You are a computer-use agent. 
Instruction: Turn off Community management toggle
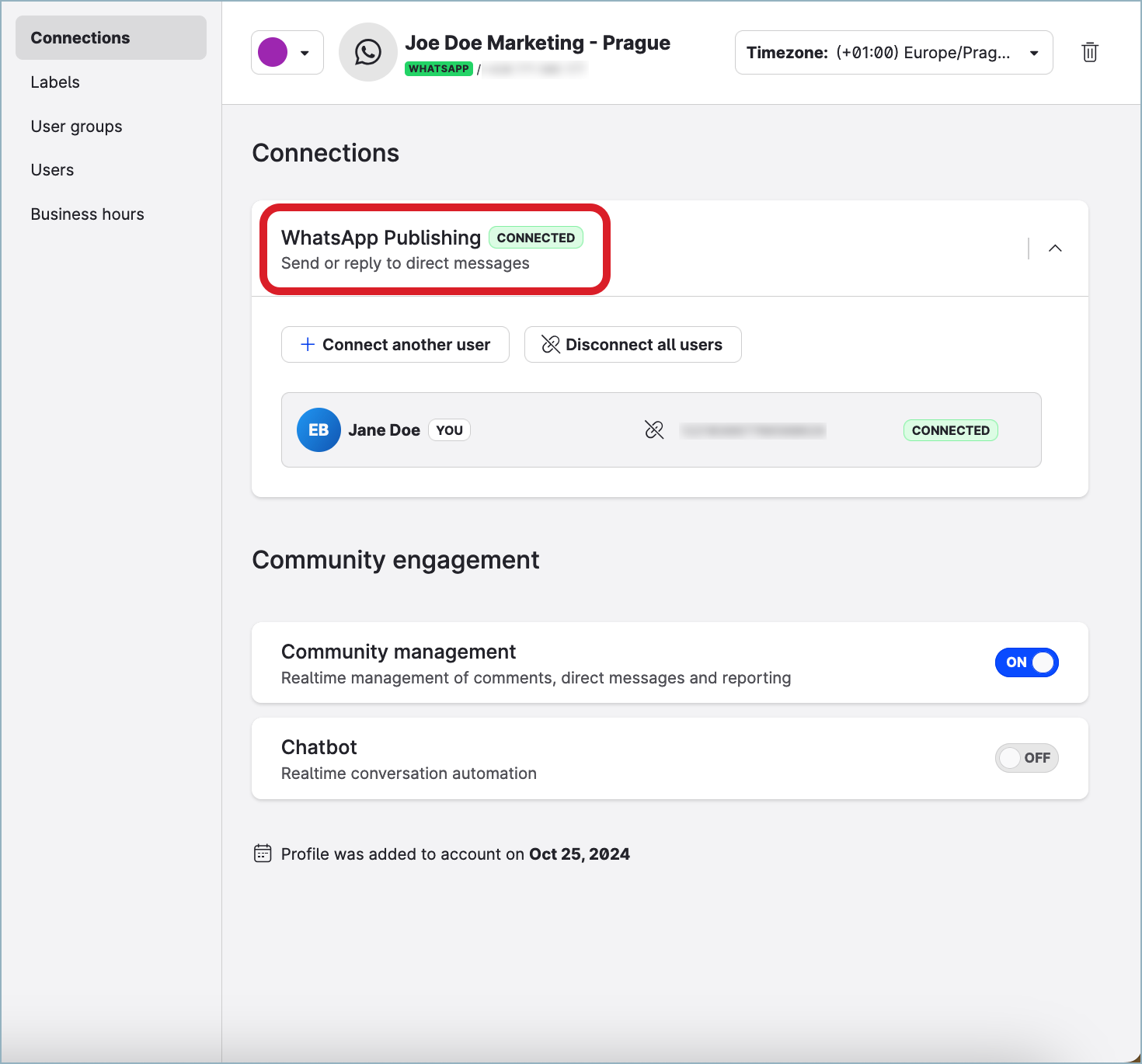tap(1026, 662)
